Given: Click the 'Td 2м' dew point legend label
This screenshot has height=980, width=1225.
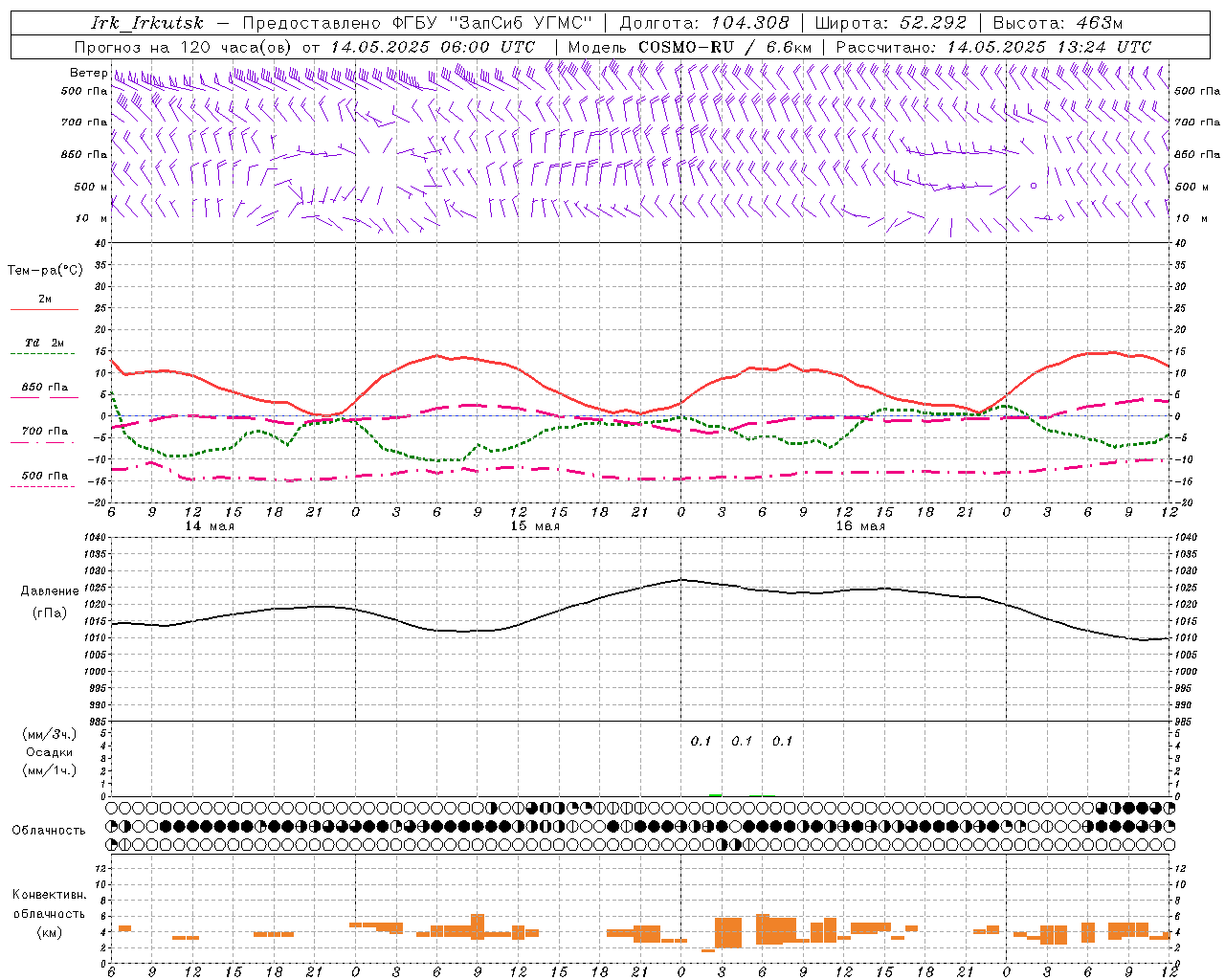Looking at the screenshot, I should pos(45,343).
